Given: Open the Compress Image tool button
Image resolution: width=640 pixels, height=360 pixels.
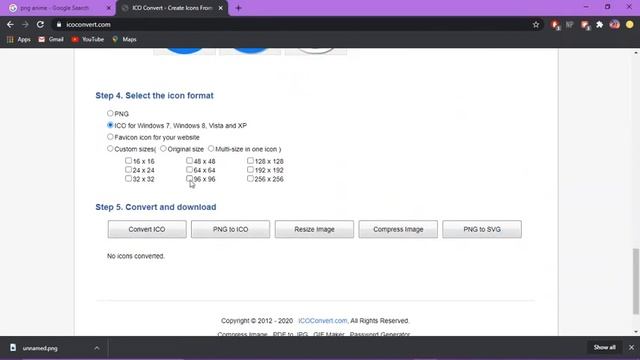Looking at the screenshot, I should (x=398, y=229).
